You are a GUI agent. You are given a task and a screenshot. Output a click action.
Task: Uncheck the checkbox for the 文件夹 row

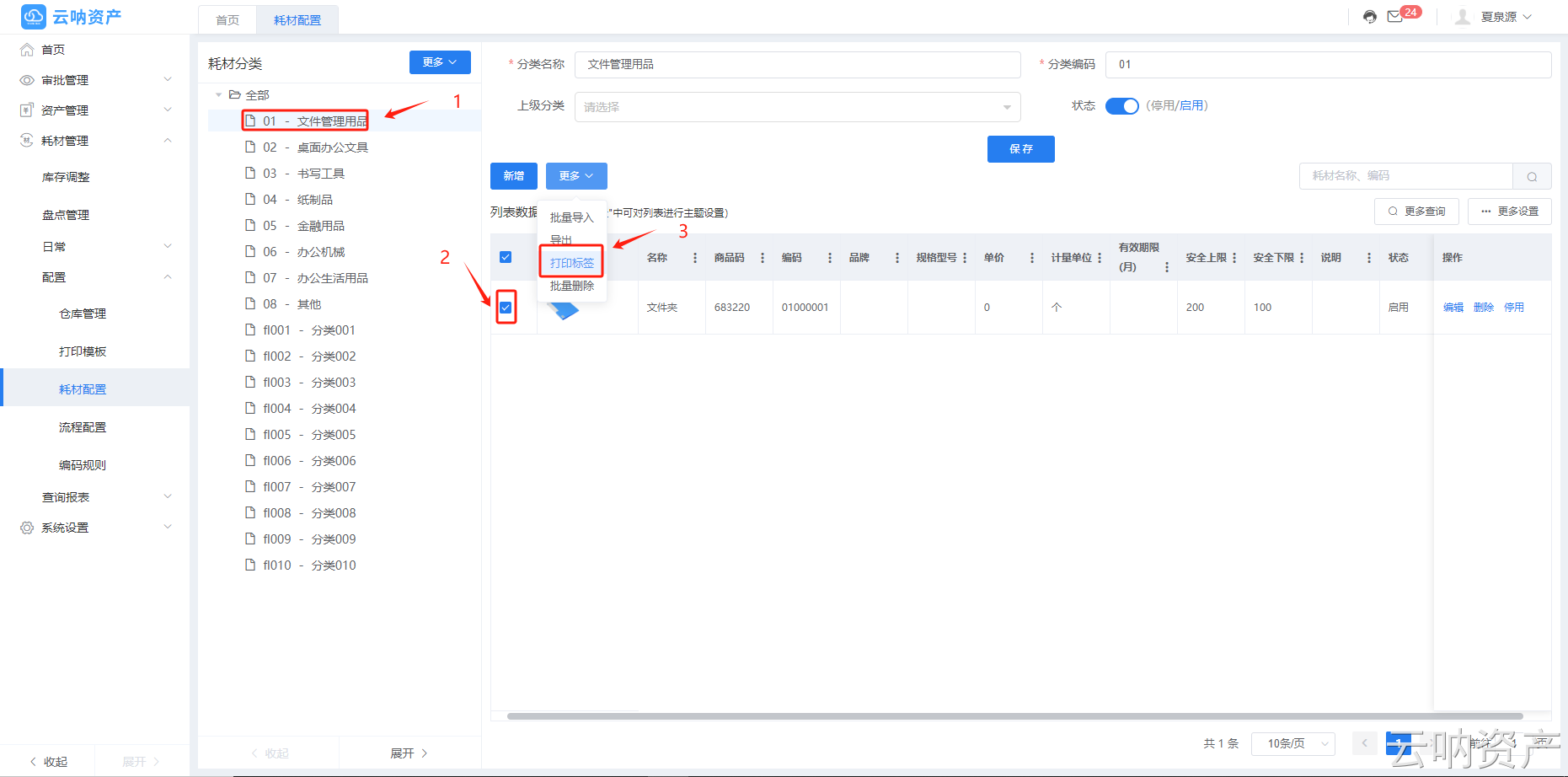click(x=506, y=308)
